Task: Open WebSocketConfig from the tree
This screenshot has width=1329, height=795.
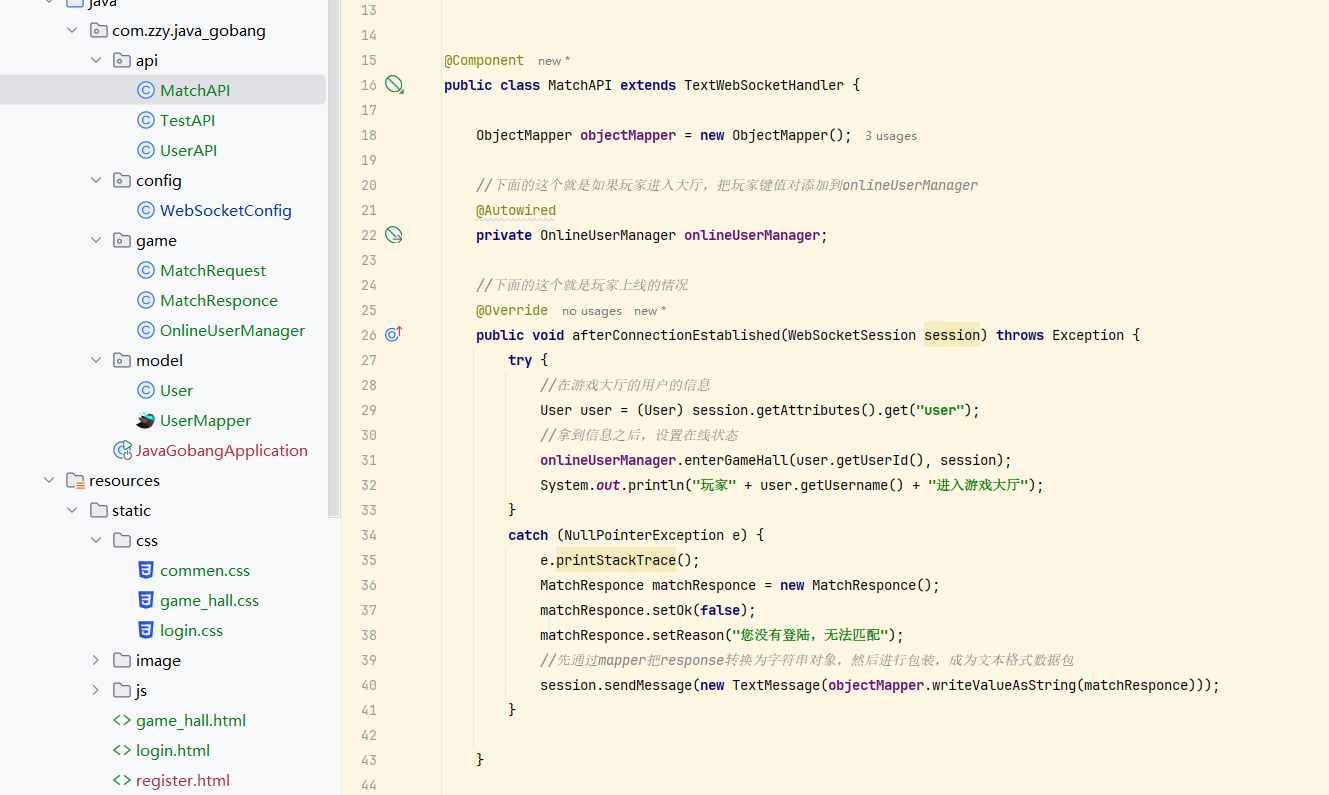Action: [226, 210]
